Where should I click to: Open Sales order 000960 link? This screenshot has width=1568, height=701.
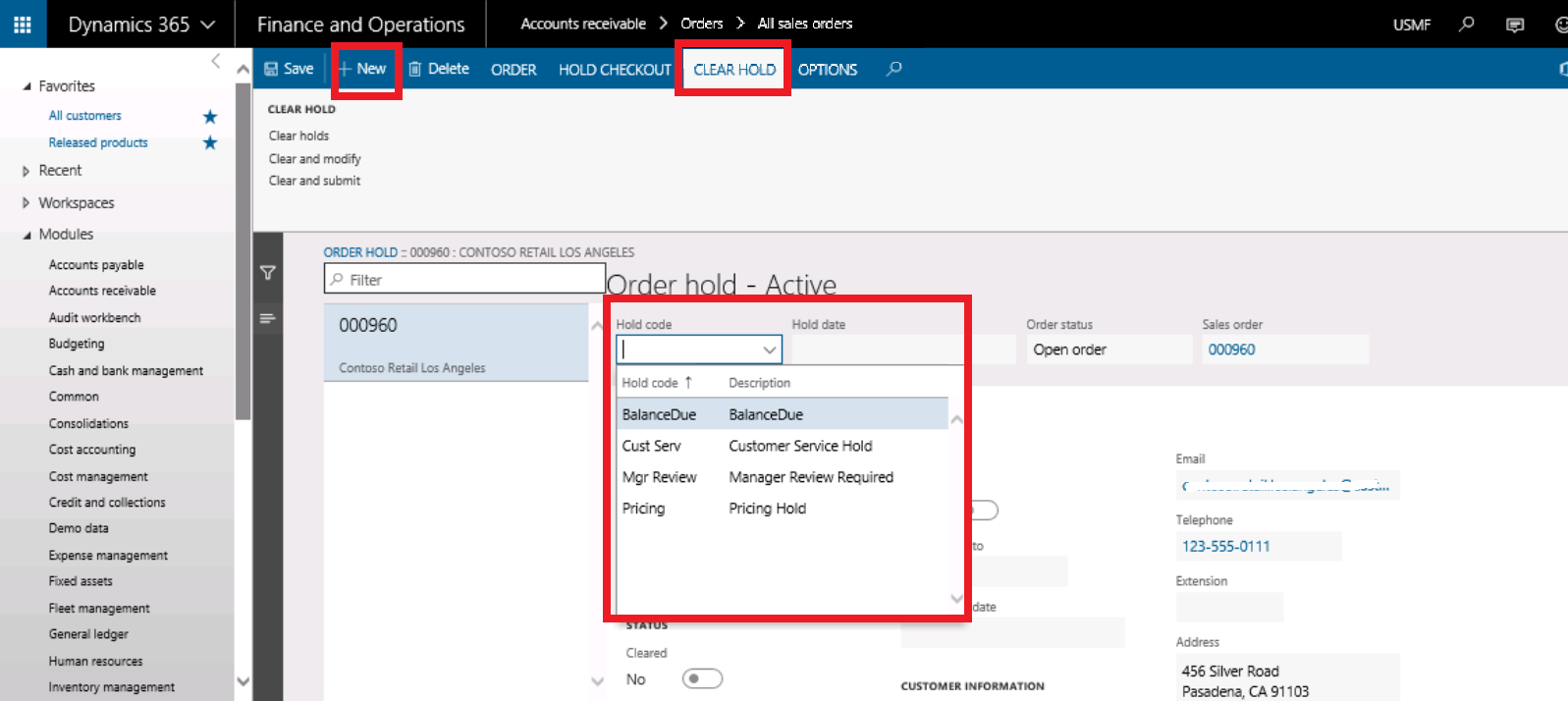pos(1231,350)
